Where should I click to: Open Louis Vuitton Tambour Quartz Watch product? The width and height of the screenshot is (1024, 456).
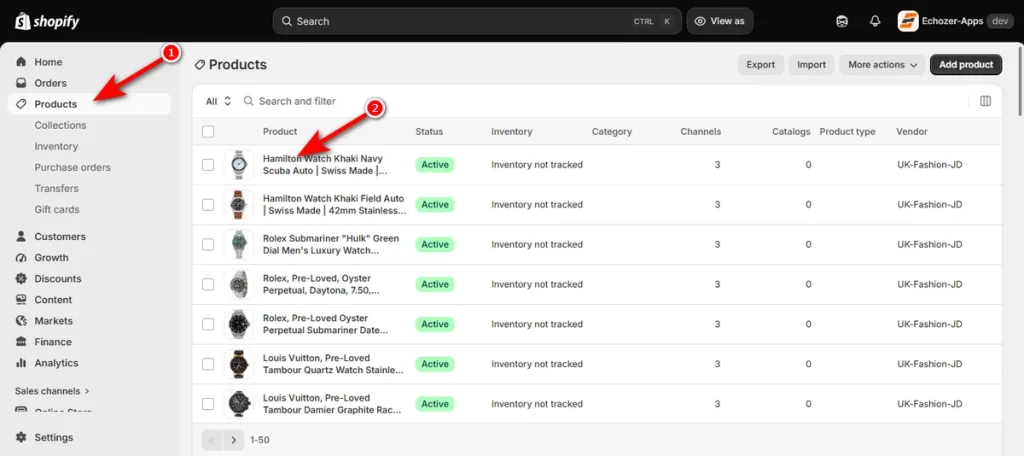(333, 364)
